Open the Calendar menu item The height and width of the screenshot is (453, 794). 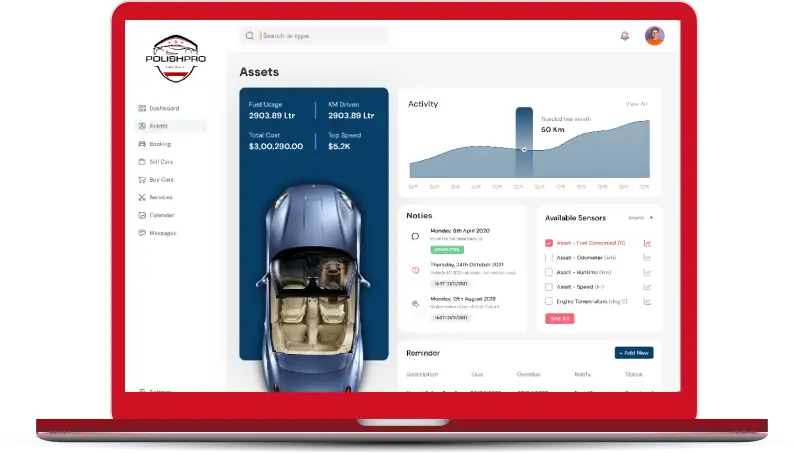(x=161, y=215)
